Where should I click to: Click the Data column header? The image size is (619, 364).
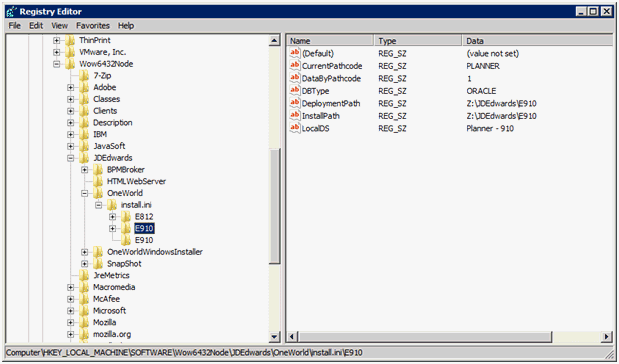[537, 41]
